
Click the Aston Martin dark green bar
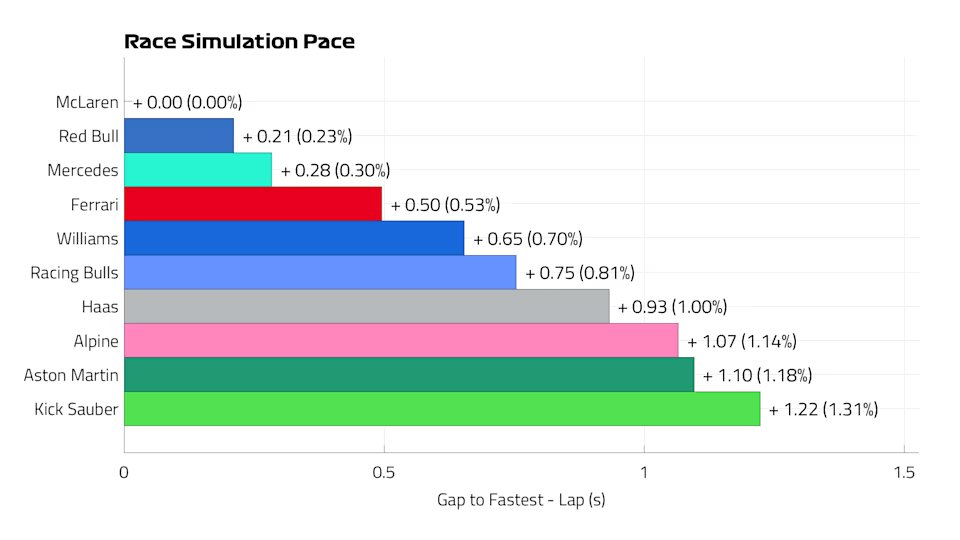click(409, 375)
